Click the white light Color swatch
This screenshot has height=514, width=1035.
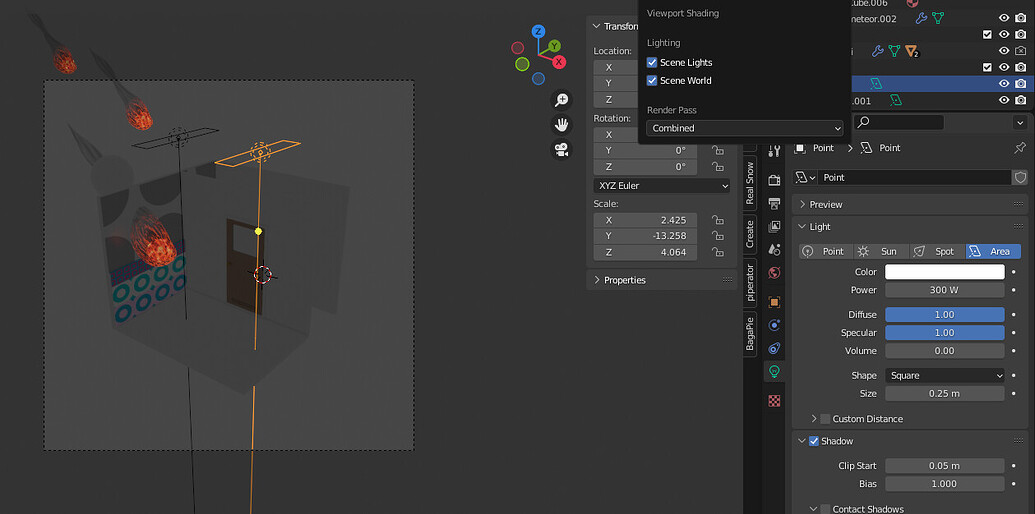[945, 272]
